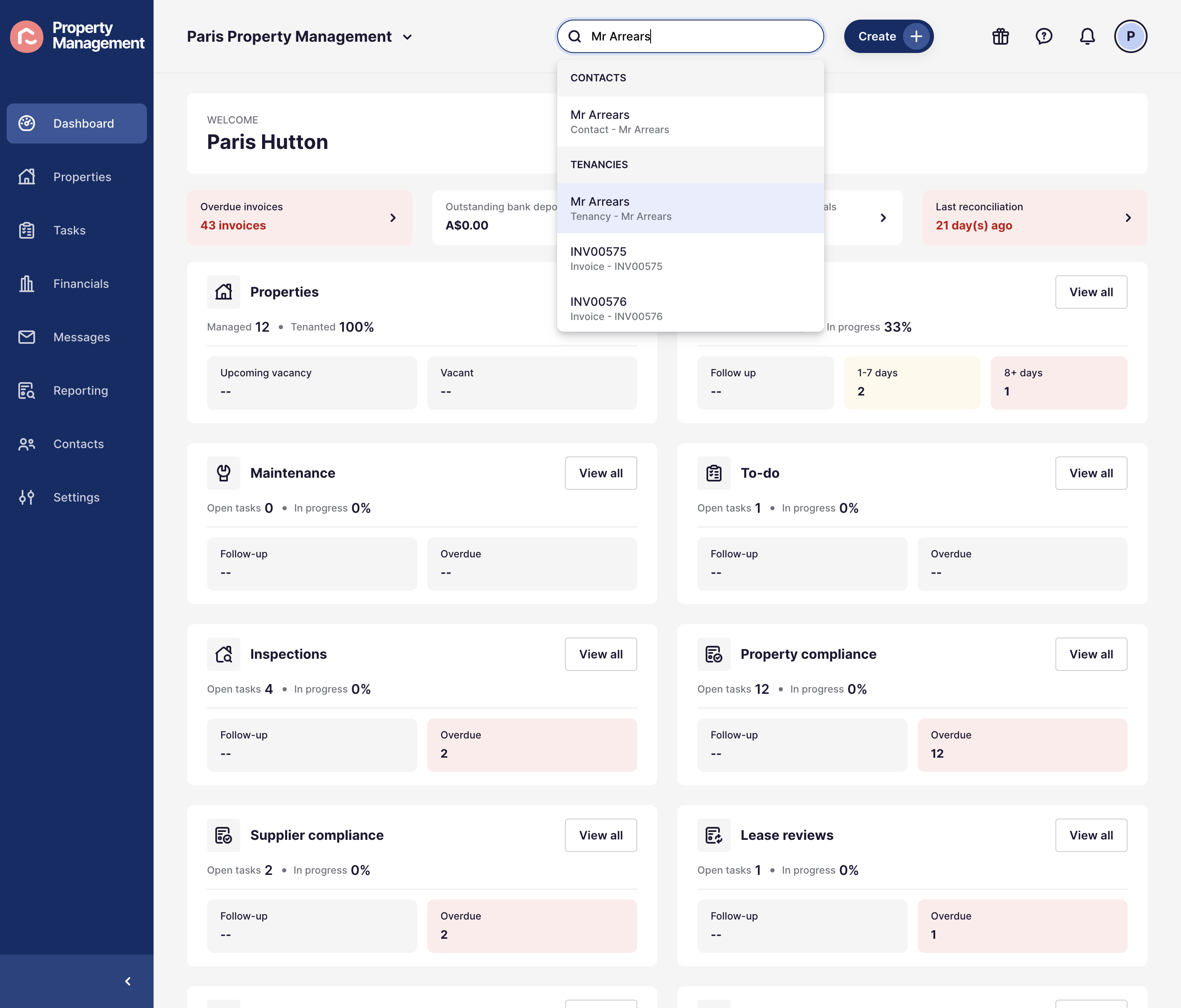Click the Maintenance Follow-up tile
Screen dimensions: 1181x1008
pyautogui.click(x=312, y=564)
